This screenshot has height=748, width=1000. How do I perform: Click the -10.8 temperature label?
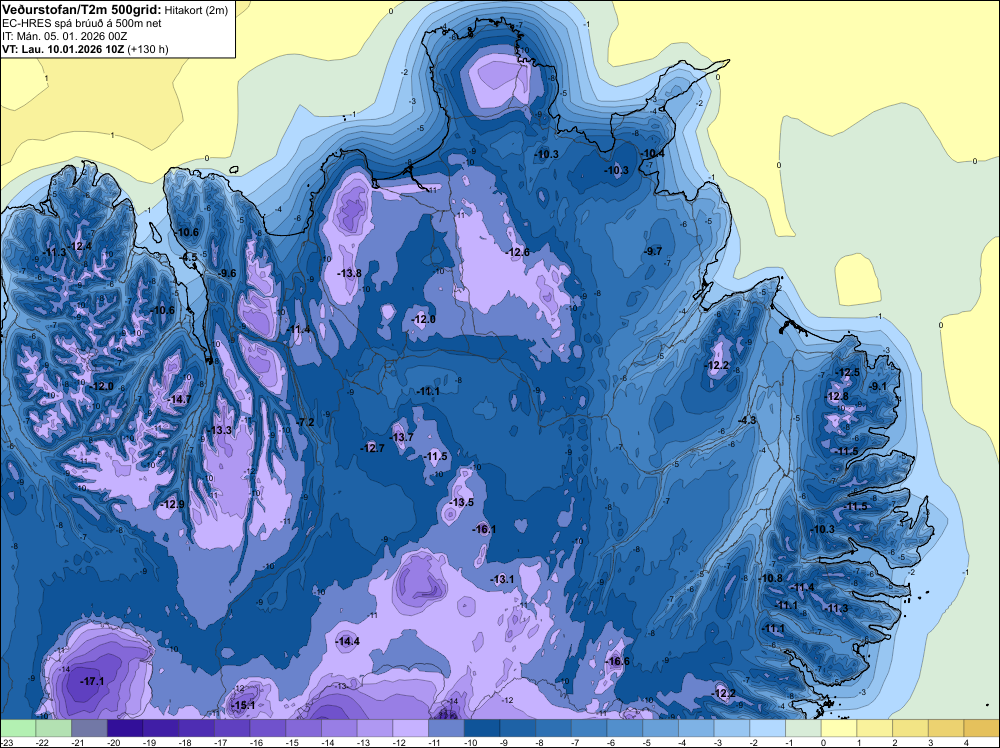[771, 578]
